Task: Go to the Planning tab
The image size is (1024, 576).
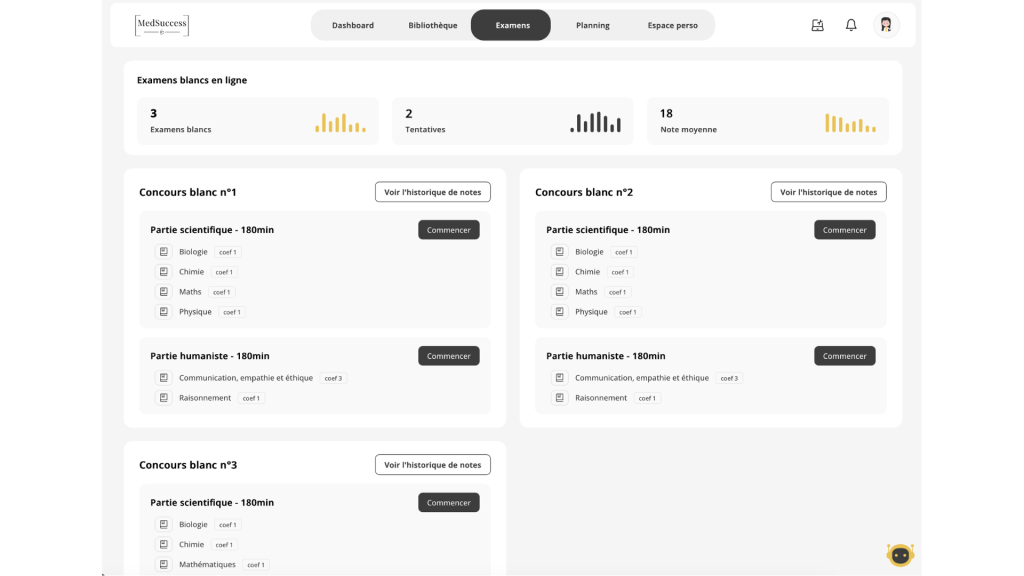Action: 592,25
